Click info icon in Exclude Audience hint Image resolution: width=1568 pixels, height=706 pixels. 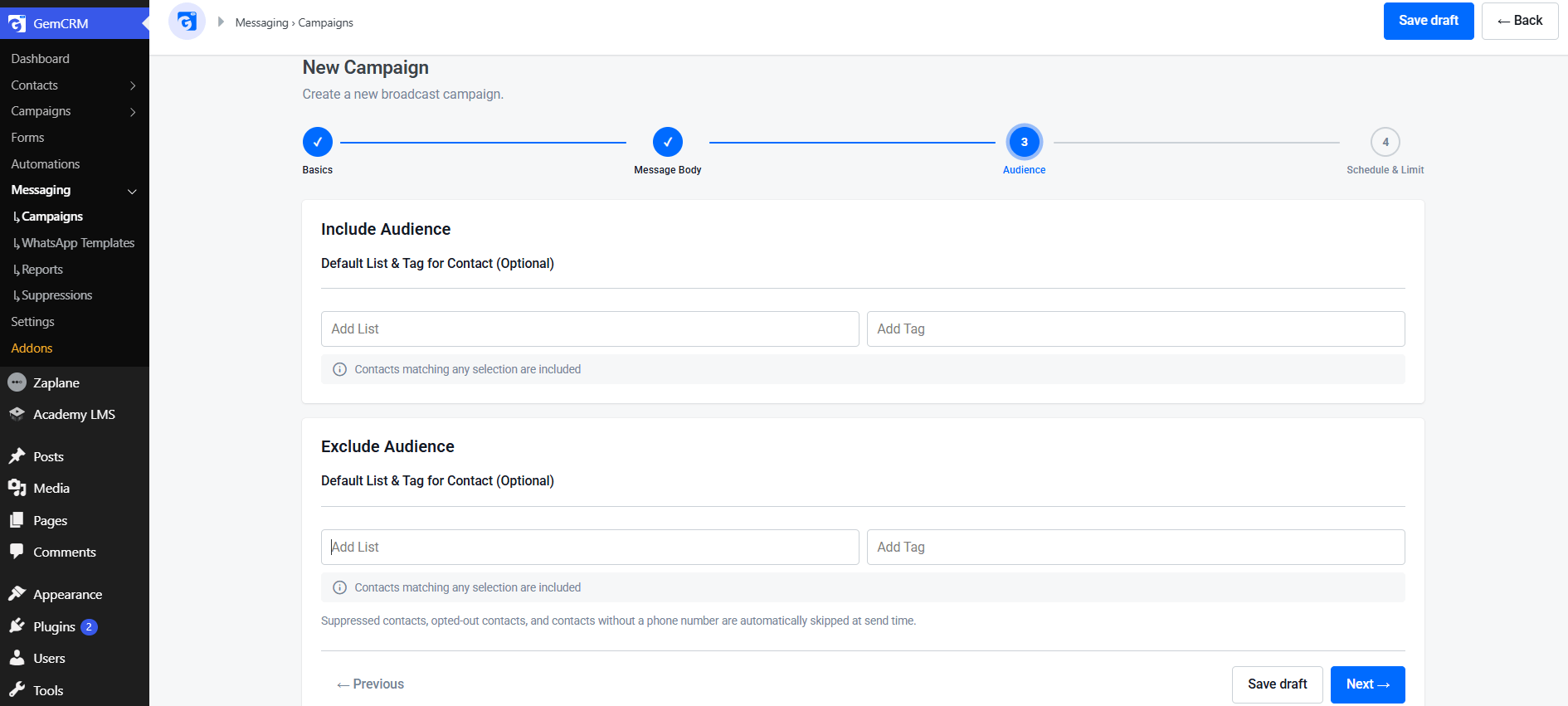(x=339, y=587)
